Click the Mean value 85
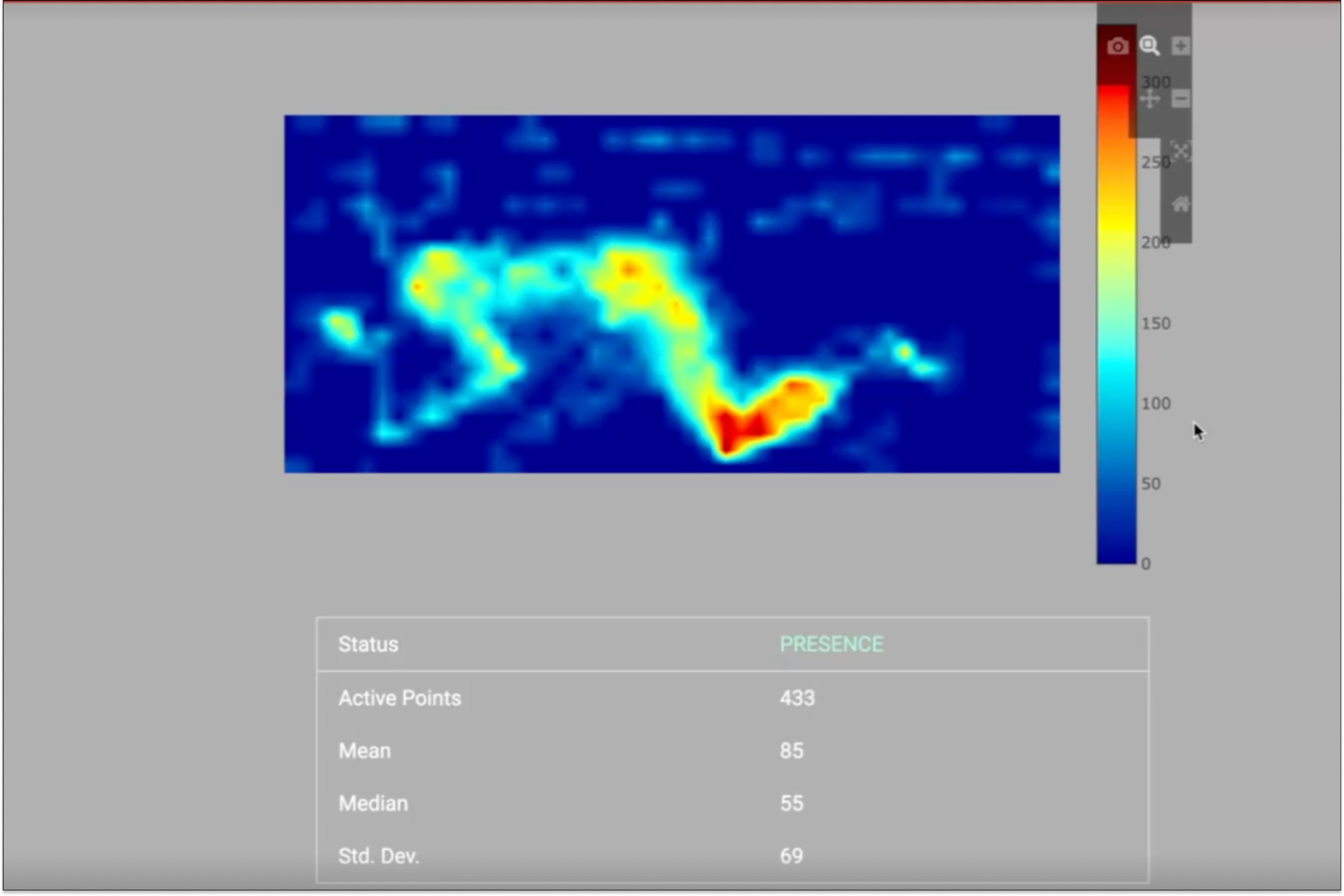Screen dimensions: 1344x896 tap(791, 750)
